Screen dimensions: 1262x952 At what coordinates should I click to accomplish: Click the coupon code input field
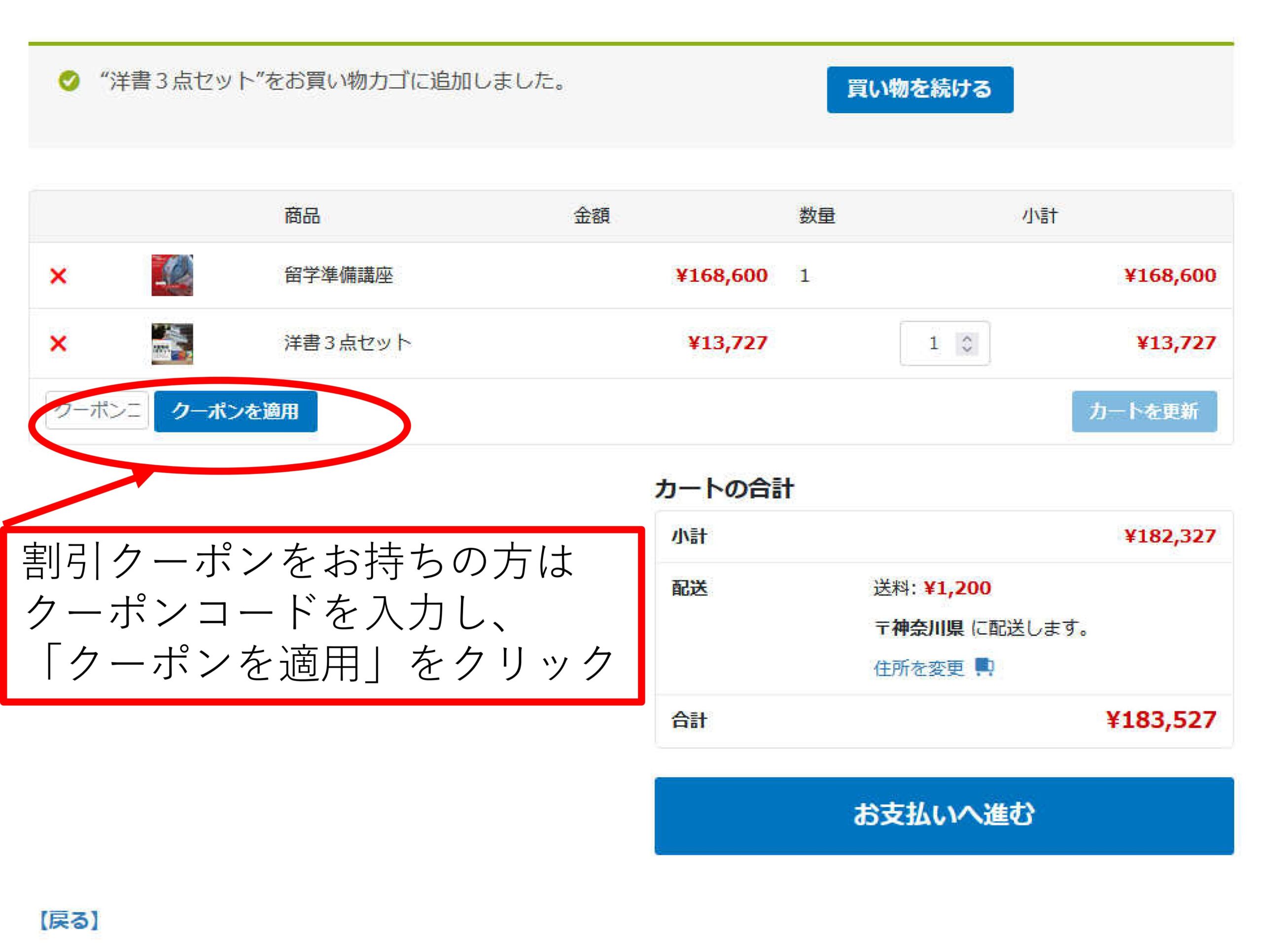click(97, 410)
